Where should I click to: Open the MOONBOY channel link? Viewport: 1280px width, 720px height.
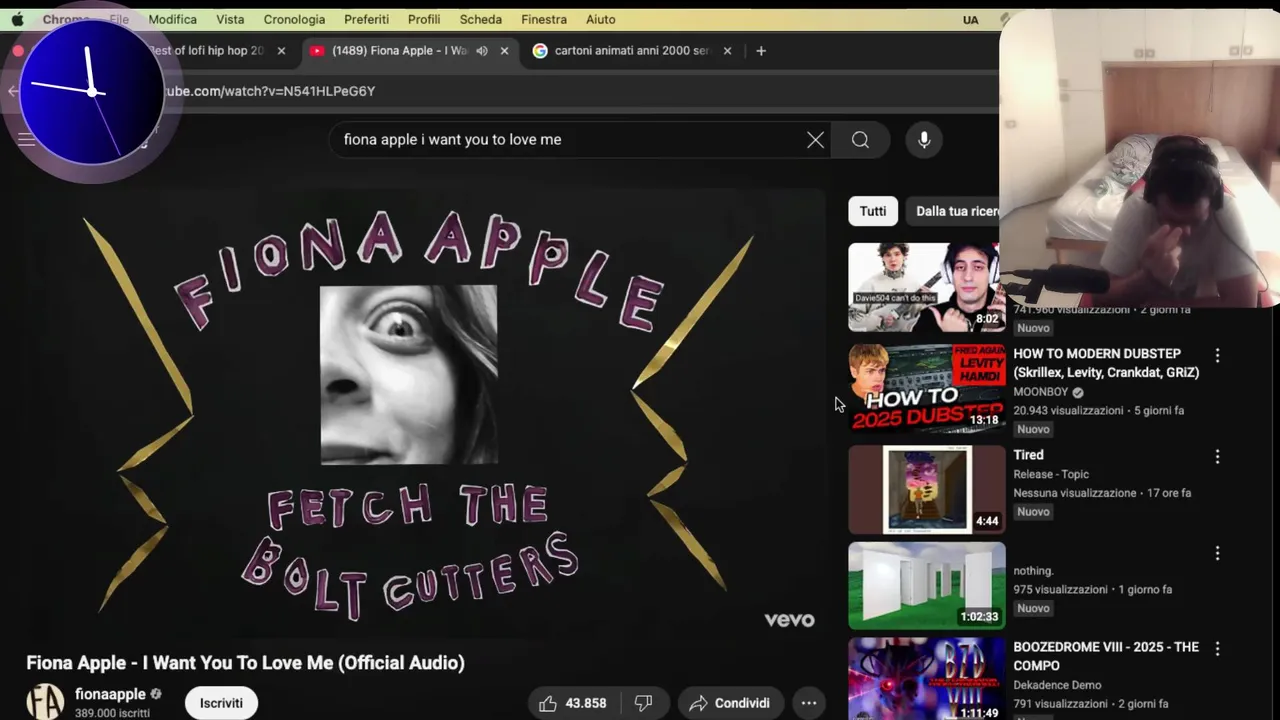click(x=1040, y=392)
